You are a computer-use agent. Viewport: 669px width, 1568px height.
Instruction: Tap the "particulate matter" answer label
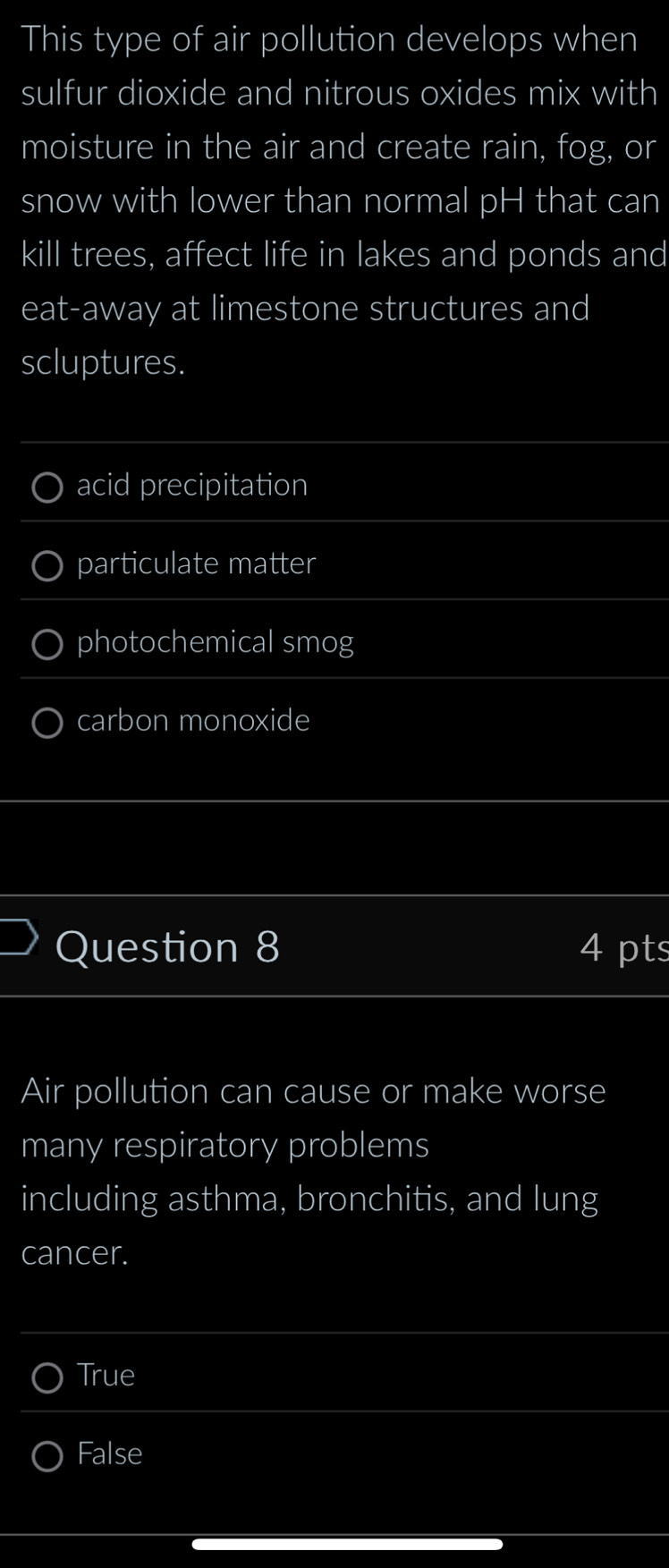197,564
